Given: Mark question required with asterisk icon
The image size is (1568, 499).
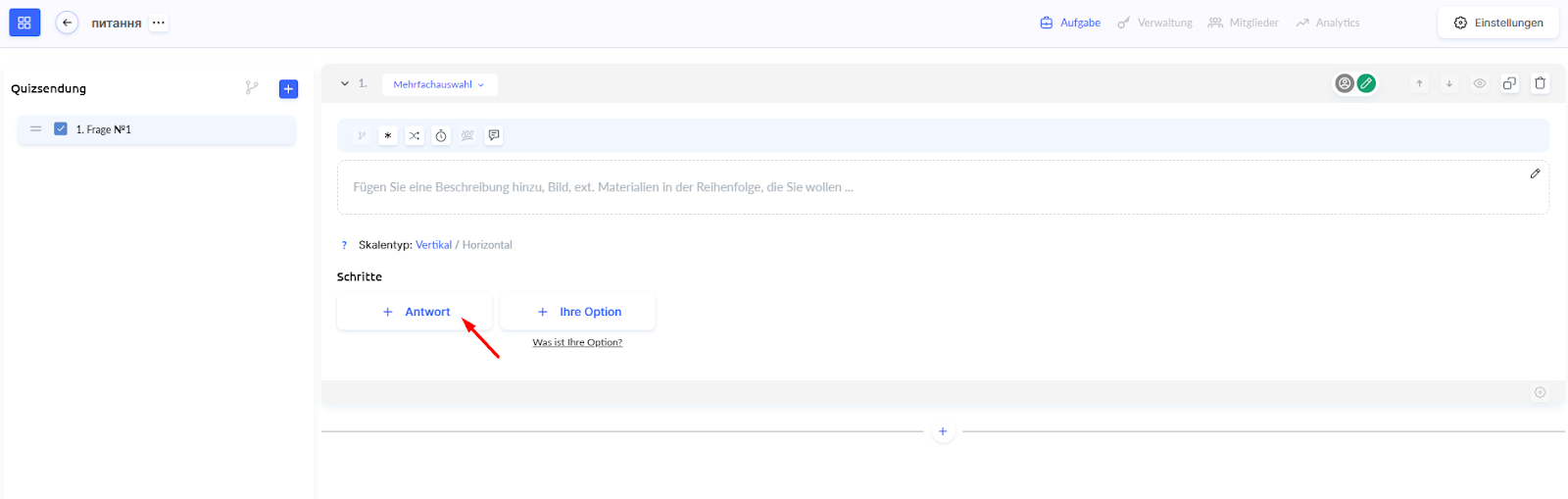Looking at the screenshot, I should (x=388, y=136).
